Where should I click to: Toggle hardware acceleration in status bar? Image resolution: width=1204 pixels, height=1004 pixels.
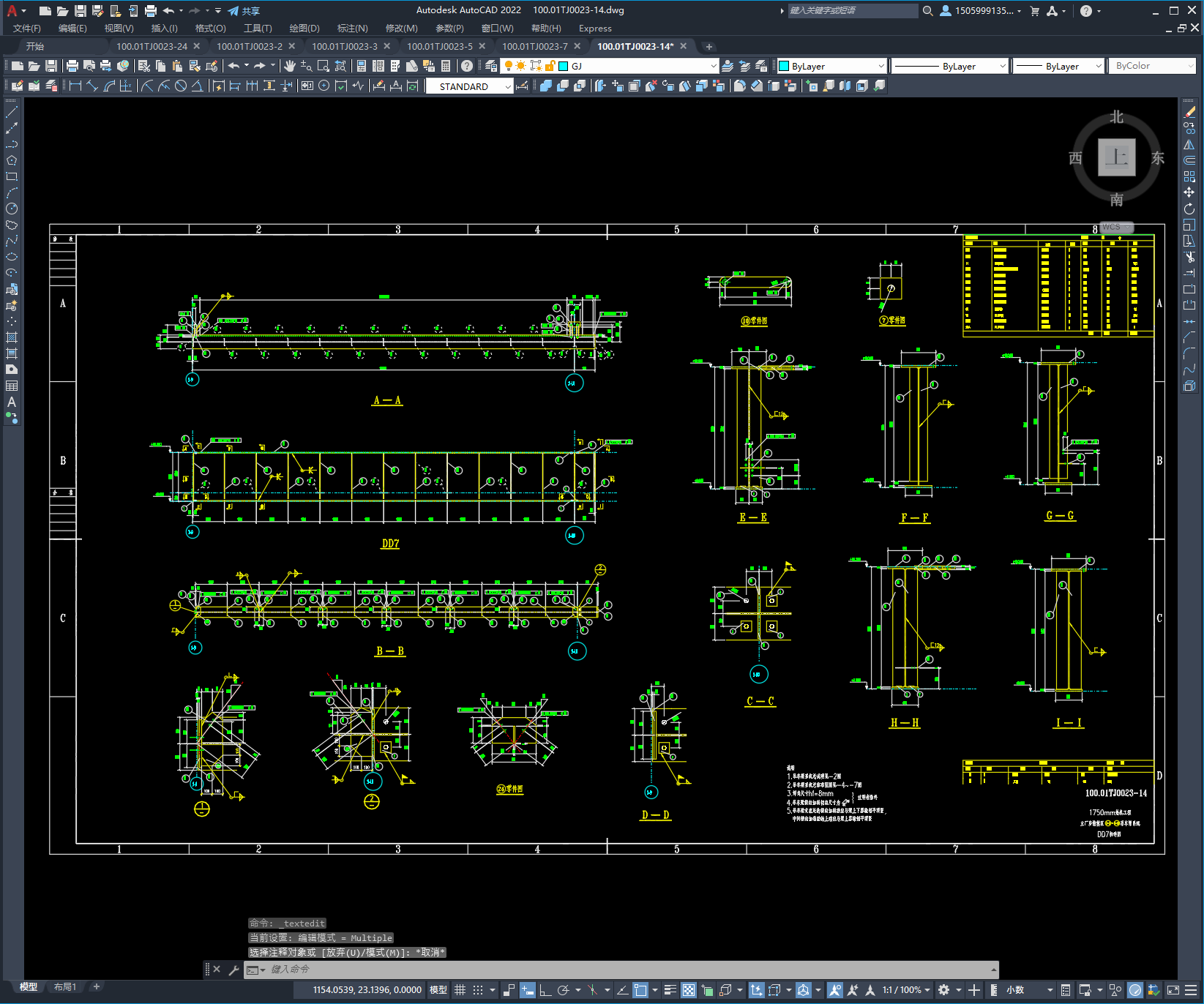[1135, 990]
